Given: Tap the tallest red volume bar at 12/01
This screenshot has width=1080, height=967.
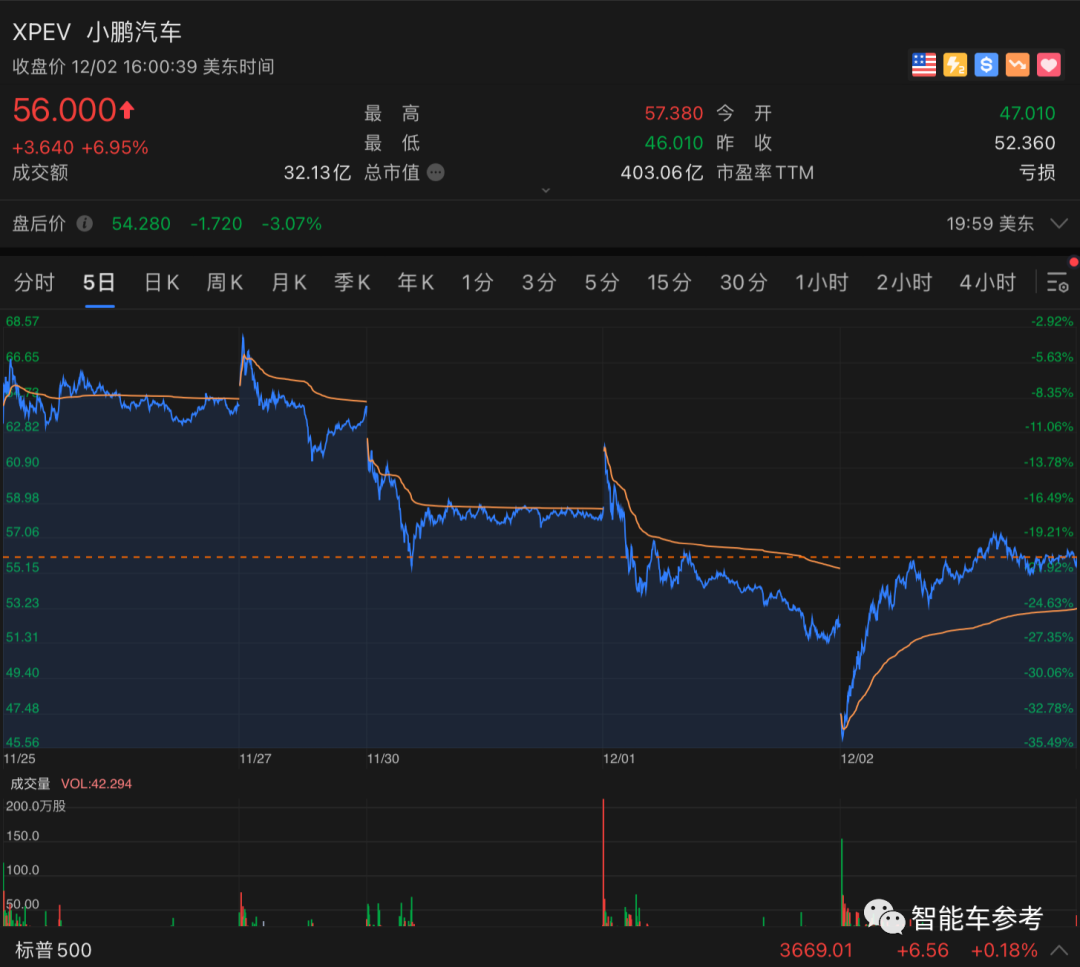Looking at the screenshot, I should pos(603,862).
